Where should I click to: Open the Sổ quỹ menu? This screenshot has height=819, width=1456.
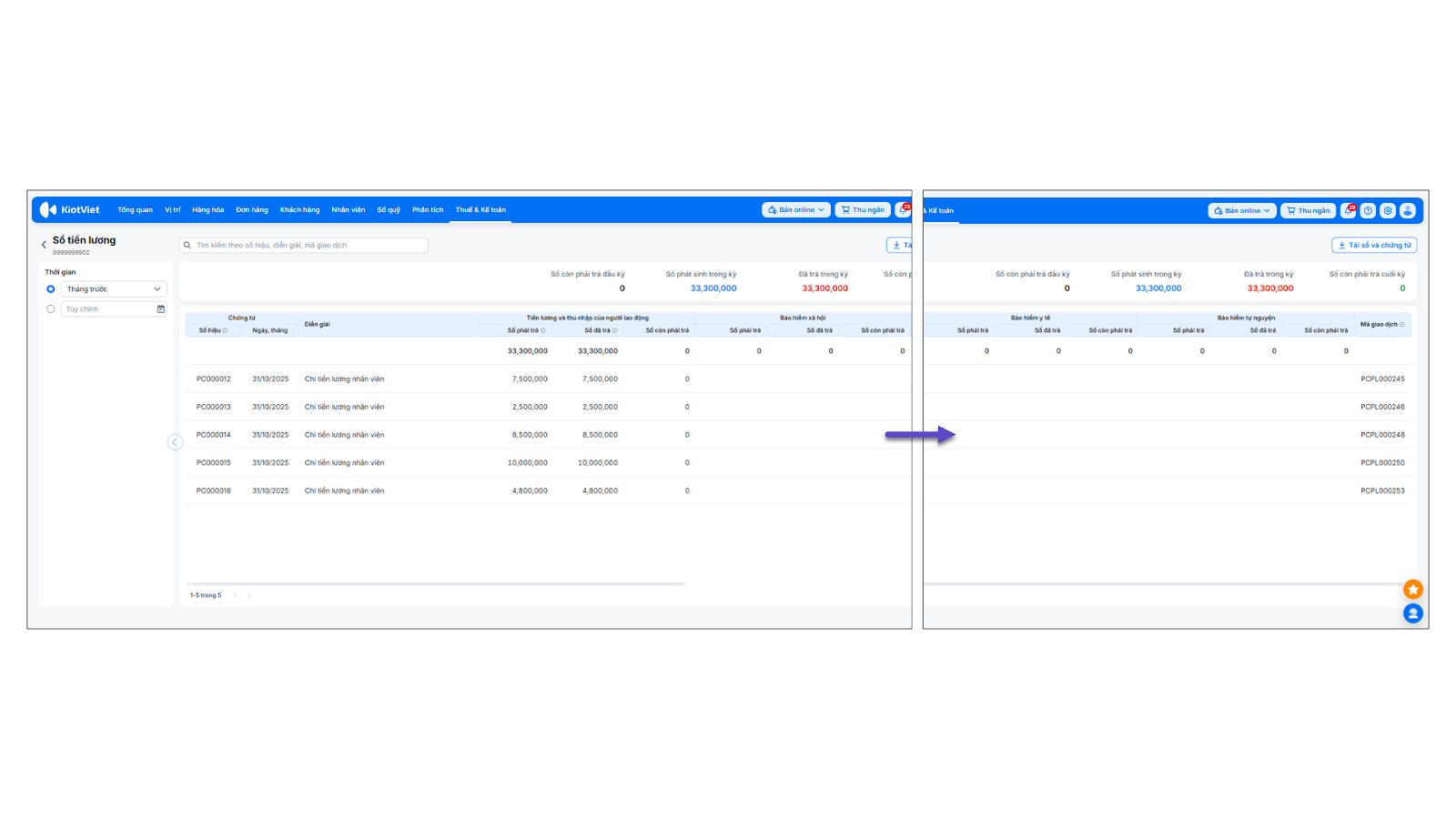(x=389, y=210)
